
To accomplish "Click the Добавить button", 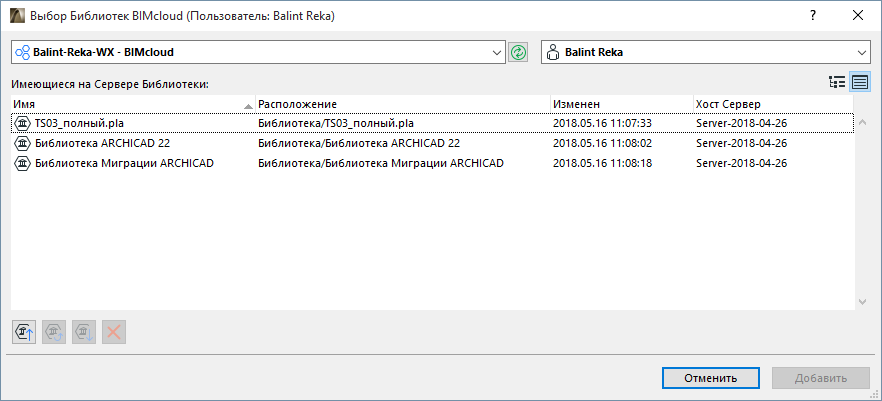I will [821, 378].
